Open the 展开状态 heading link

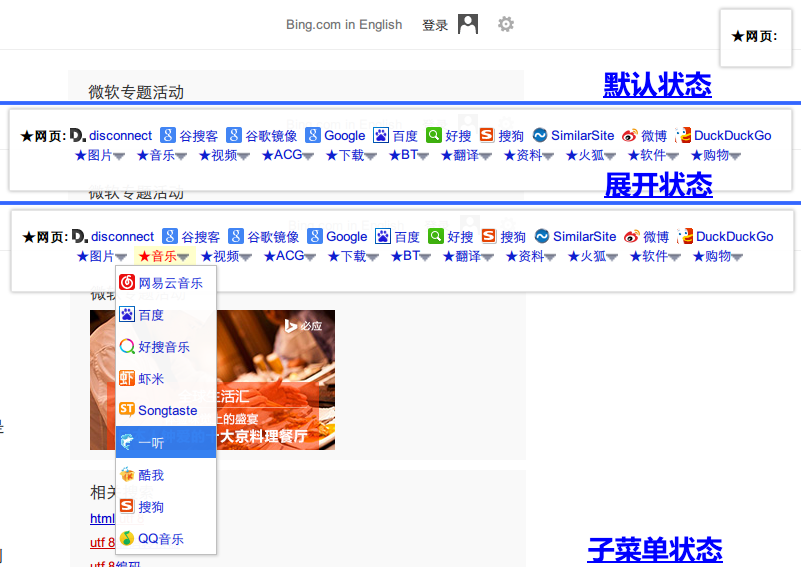click(658, 185)
